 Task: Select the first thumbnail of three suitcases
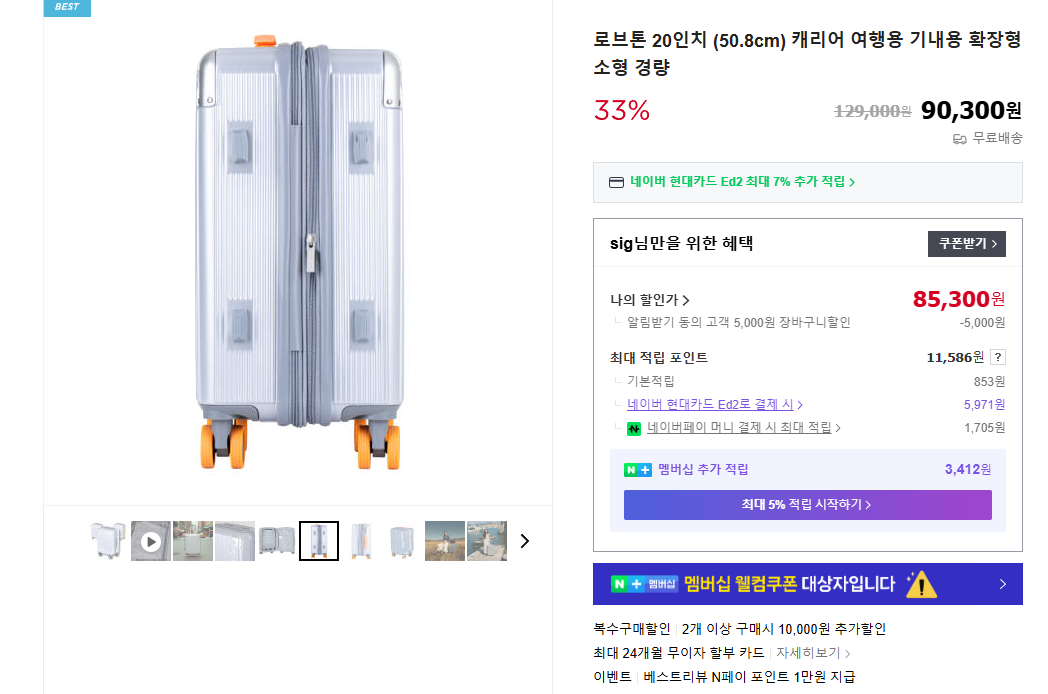coord(108,541)
